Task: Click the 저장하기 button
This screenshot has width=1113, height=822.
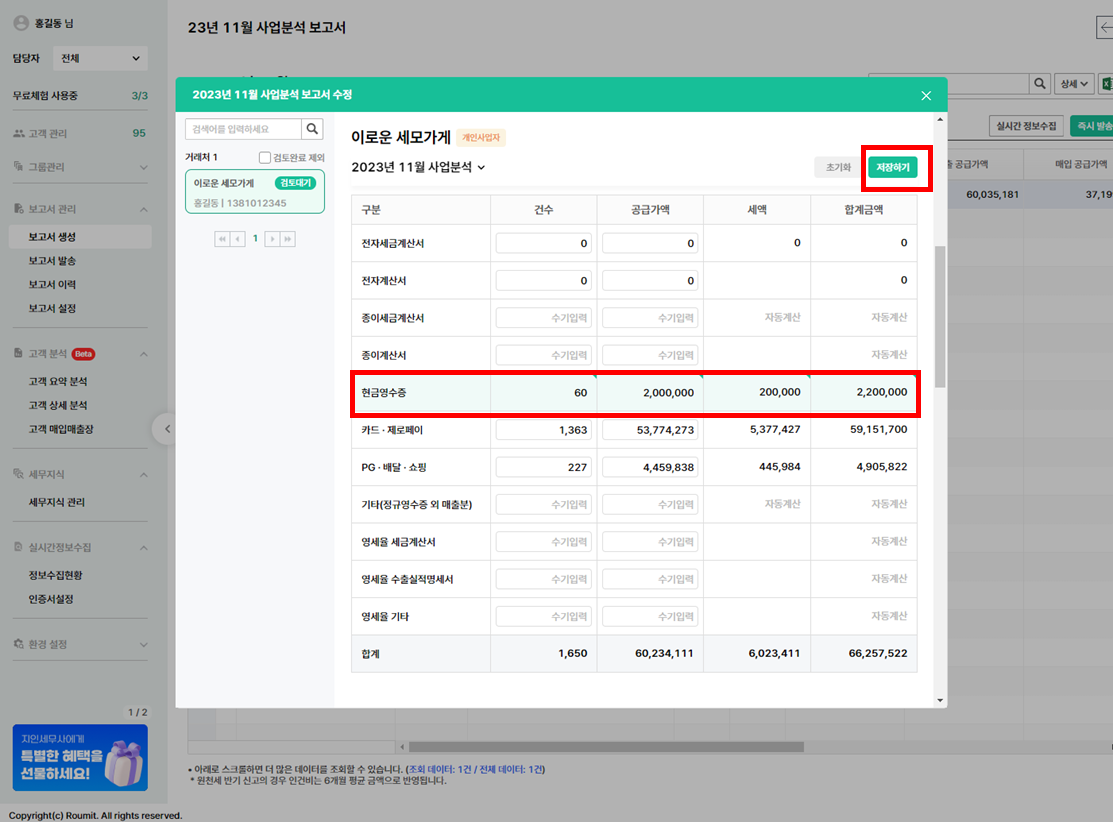Action: coord(892,167)
